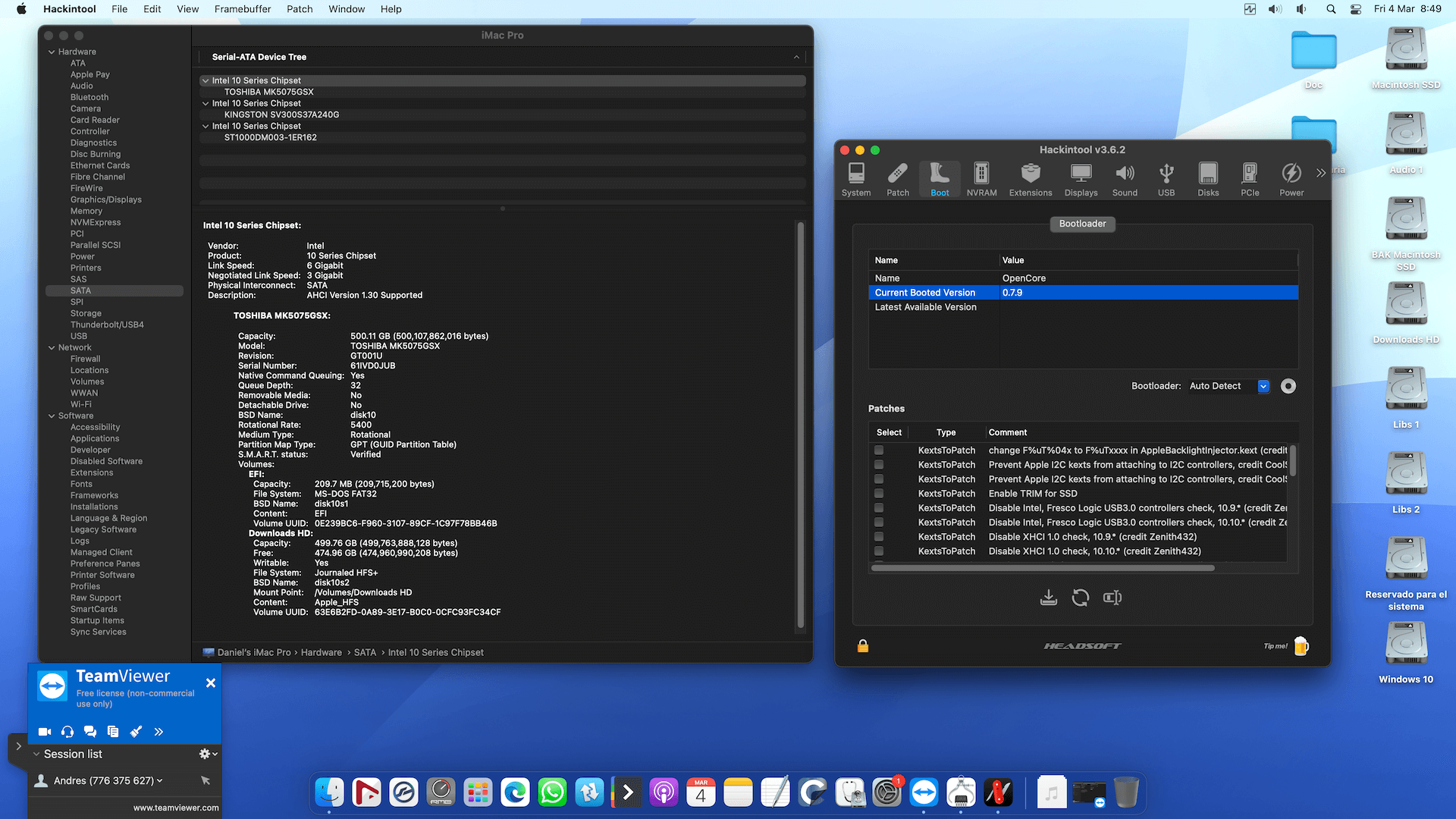Collapse the TeamViewer Session list
The height and width of the screenshot is (819, 1456).
click(x=36, y=755)
